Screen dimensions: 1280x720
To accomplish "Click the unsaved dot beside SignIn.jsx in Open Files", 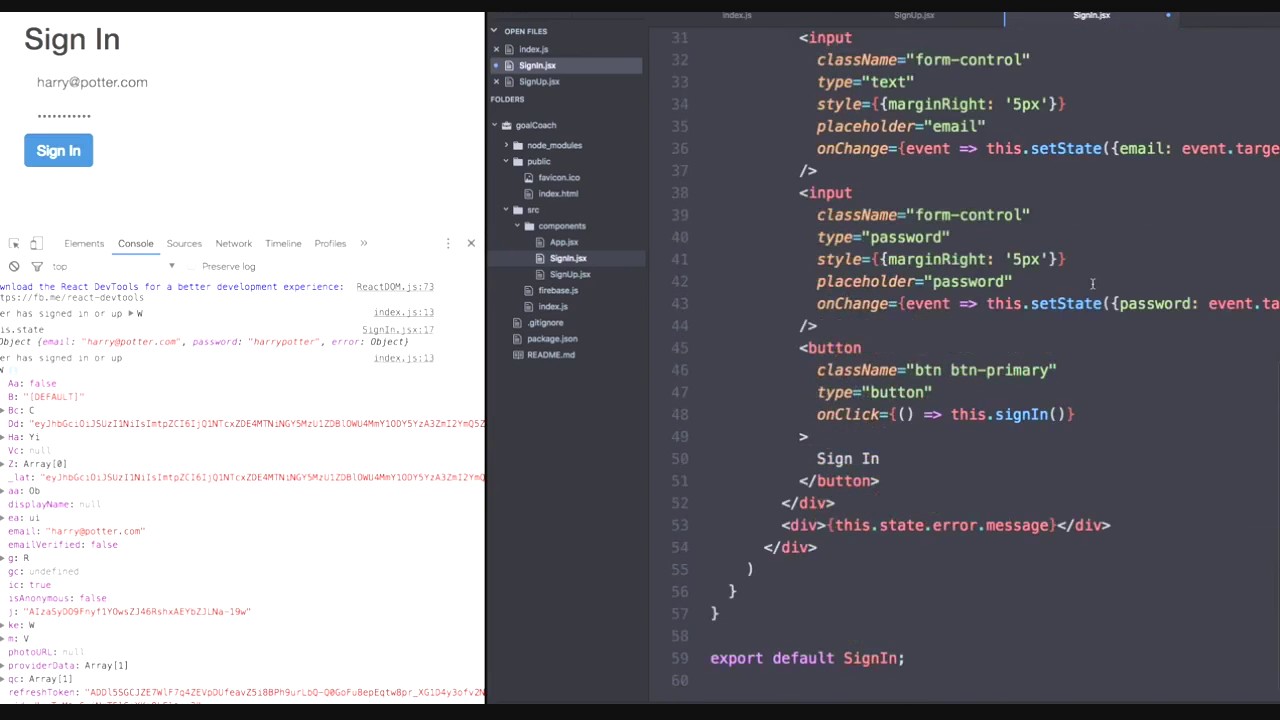I will pos(496,65).
